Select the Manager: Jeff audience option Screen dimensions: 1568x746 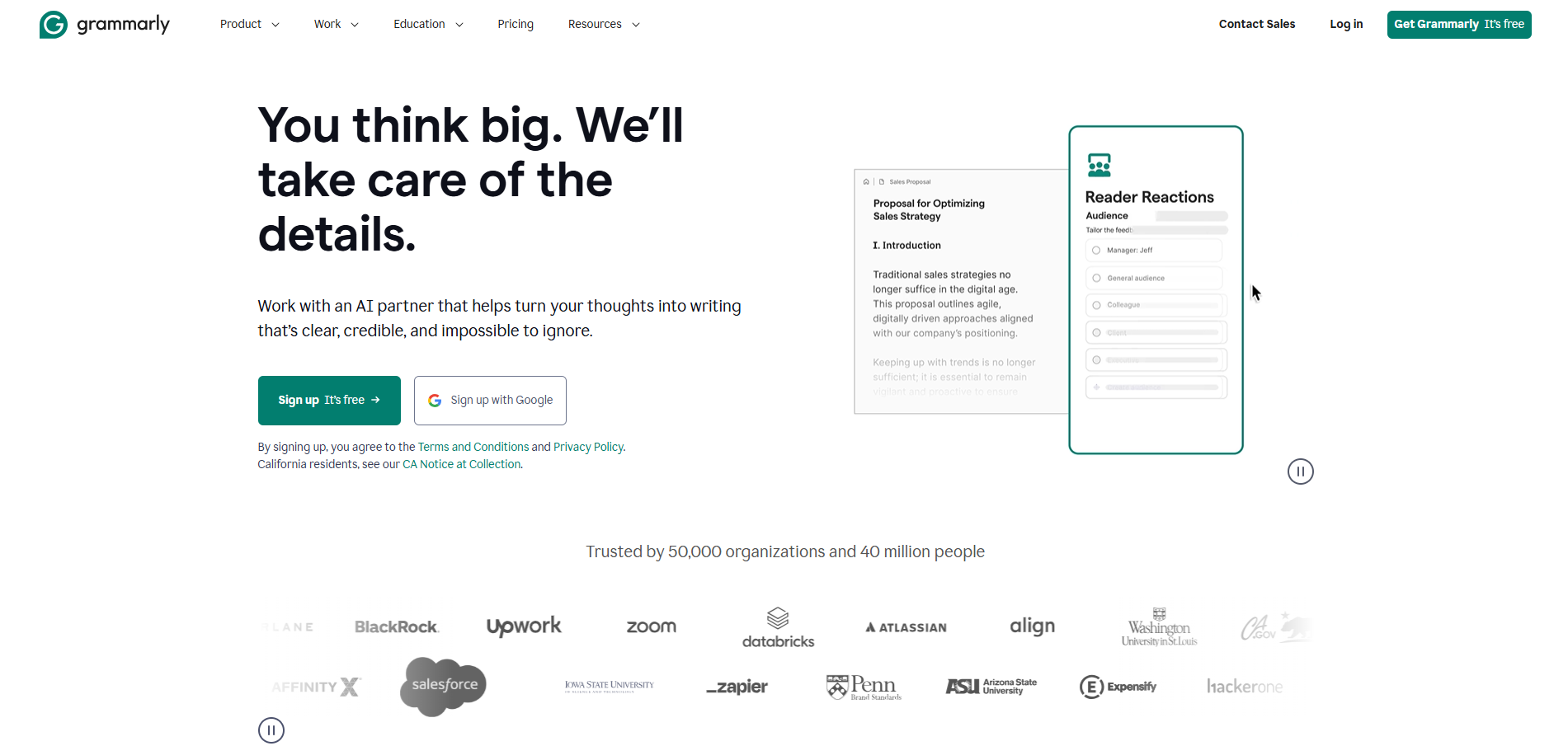(1156, 250)
